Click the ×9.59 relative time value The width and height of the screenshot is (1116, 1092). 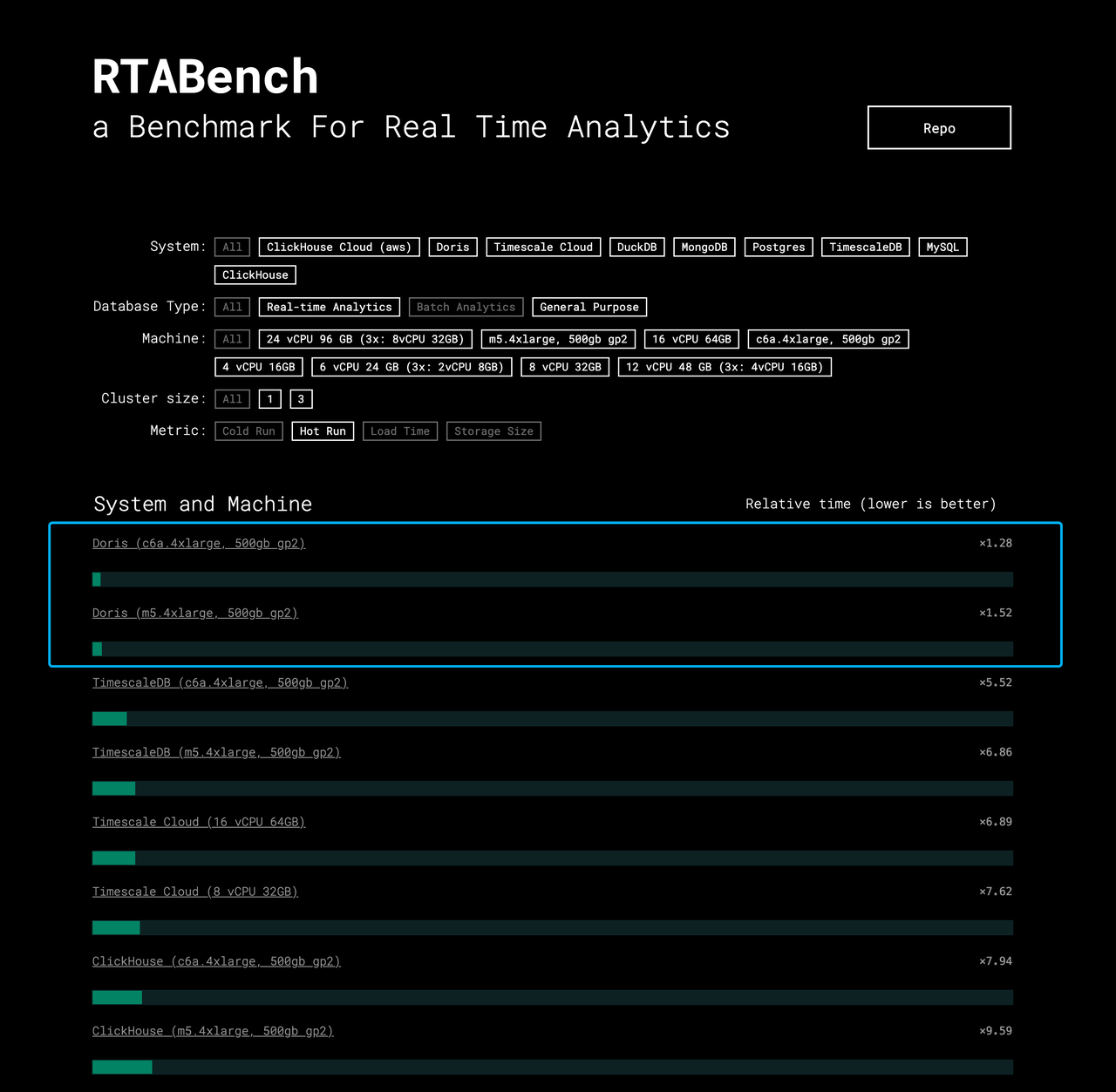996,1031
